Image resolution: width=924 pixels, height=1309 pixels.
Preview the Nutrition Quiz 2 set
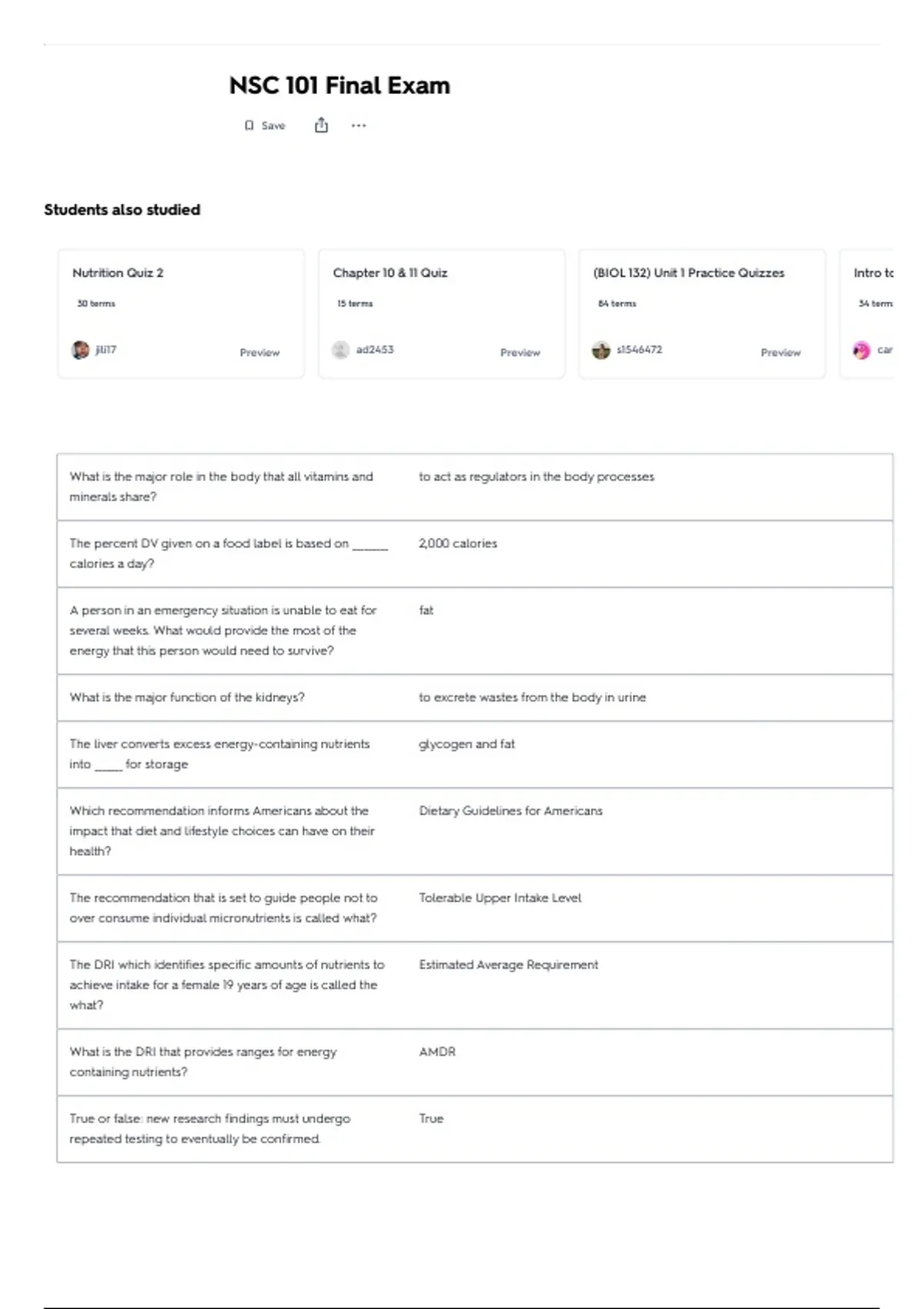tap(259, 353)
